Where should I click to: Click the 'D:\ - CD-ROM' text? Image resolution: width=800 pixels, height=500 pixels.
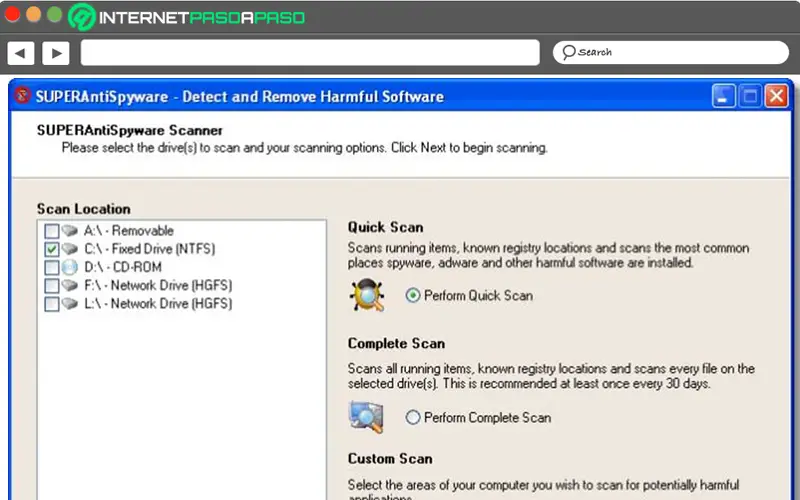[123, 267]
